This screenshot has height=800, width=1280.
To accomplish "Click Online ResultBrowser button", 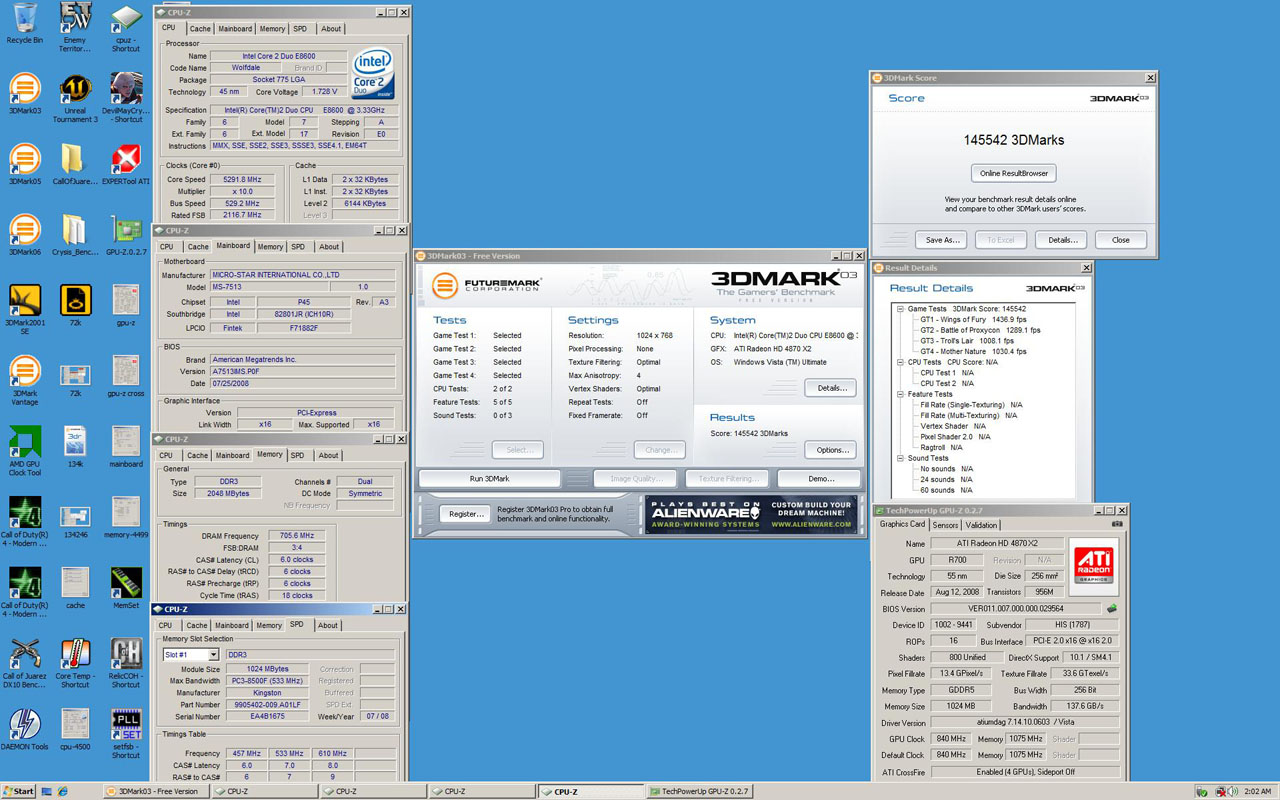I will [x=1014, y=173].
